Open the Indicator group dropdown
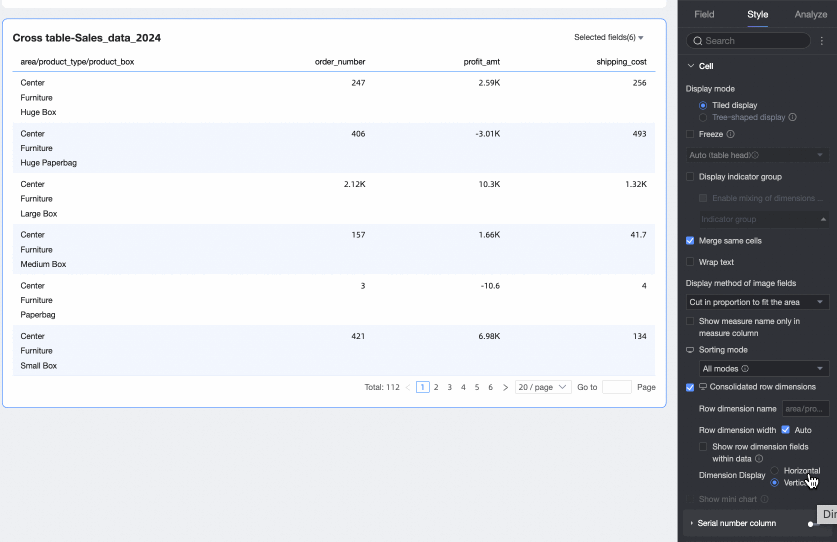Screen dimensions: 837x542 [x=764, y=219]
